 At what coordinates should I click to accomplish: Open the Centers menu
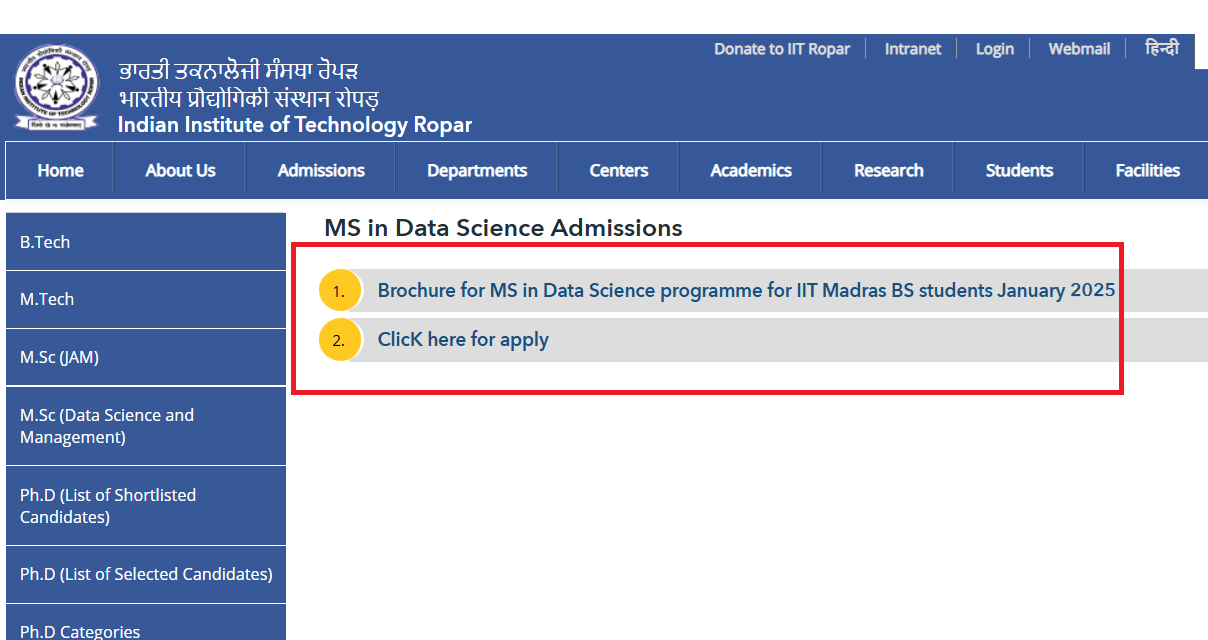coord(619,170)
